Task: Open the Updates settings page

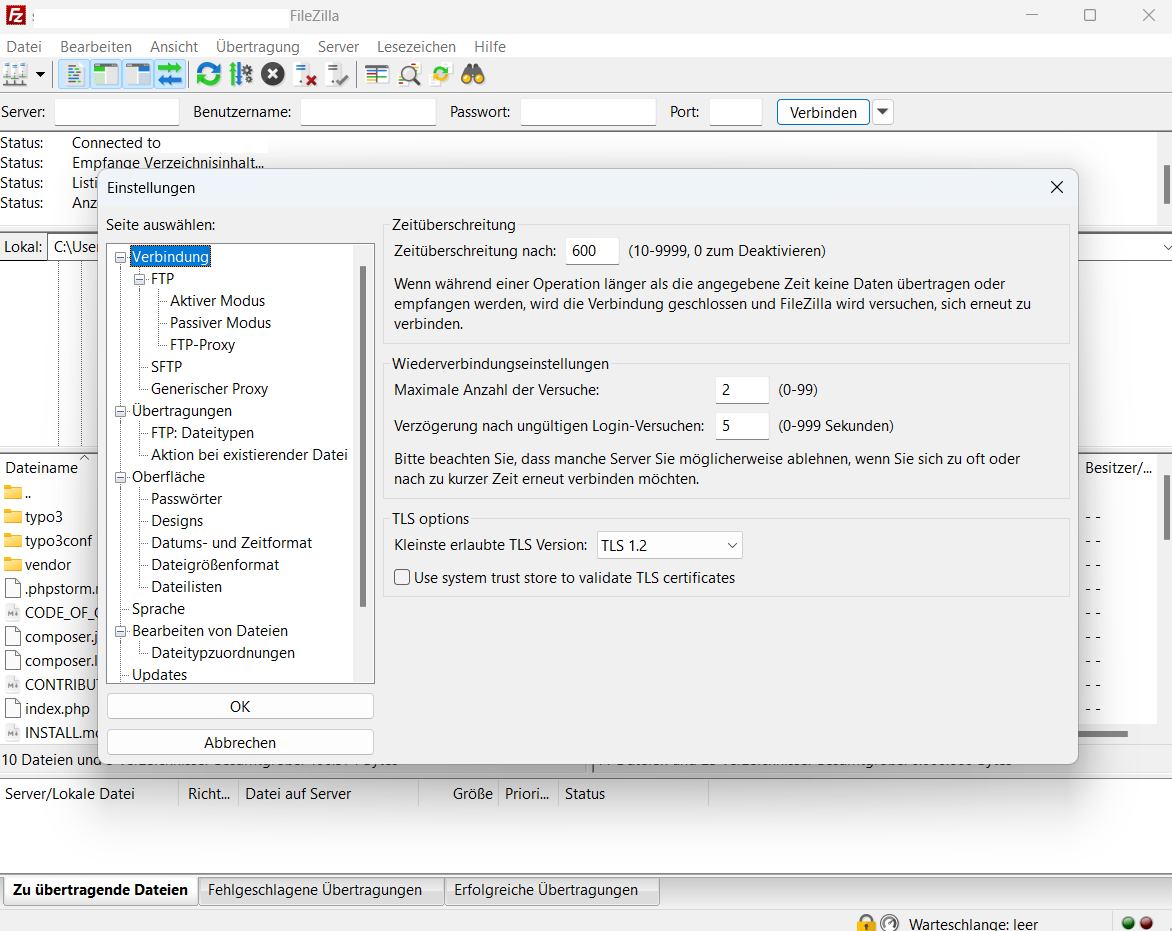Action: (x=159, y=674)
